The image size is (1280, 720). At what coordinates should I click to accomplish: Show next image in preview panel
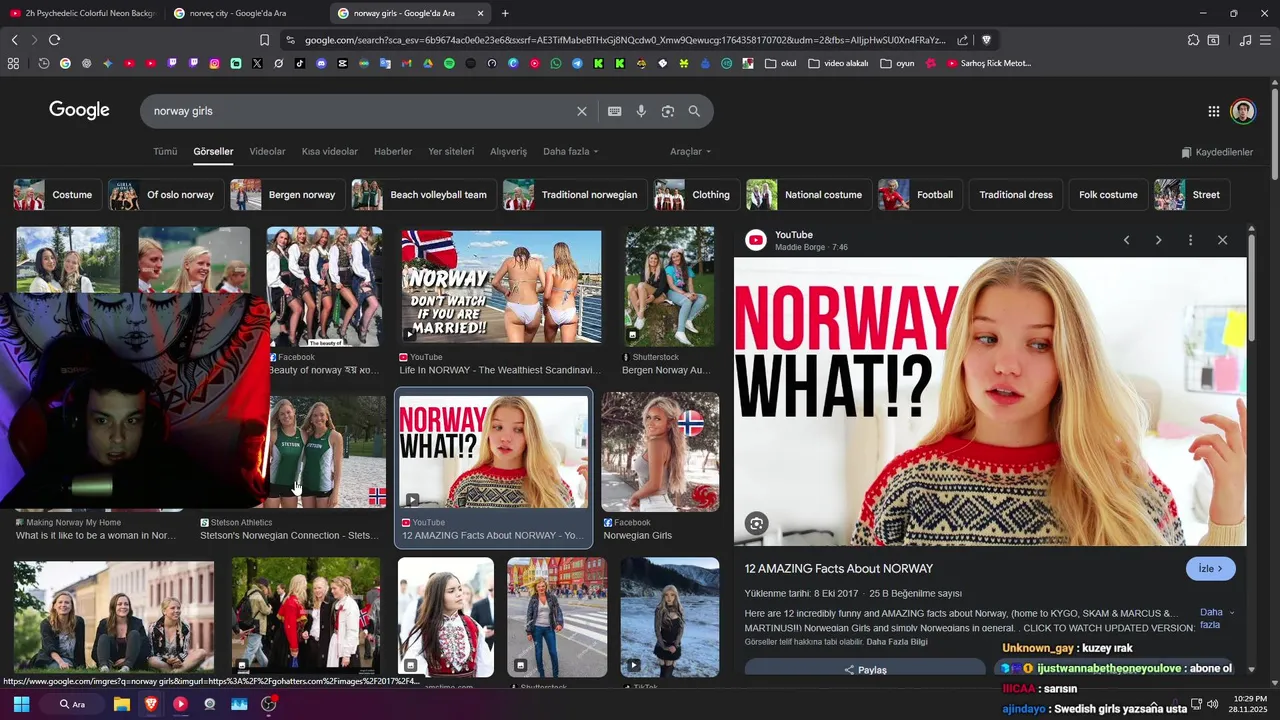(1158, 240)
